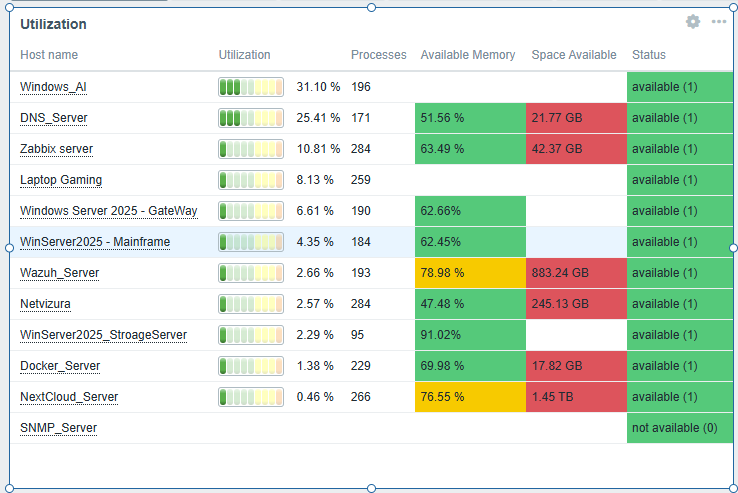Click the Laptop Gaming host name
This screenshot has height=493, width=738.
tap(61, 180)
